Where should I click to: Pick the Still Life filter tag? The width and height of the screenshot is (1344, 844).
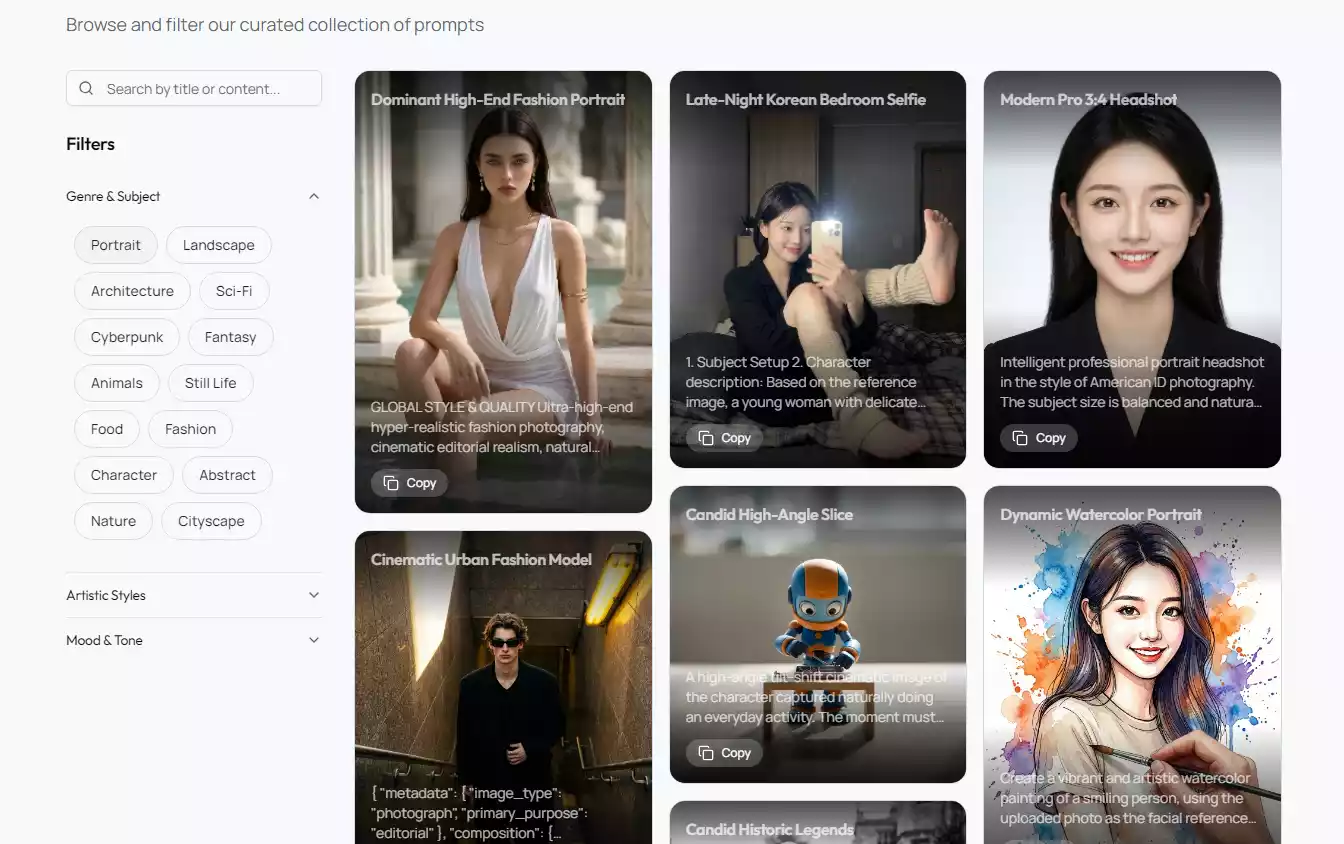pos(210,383)
